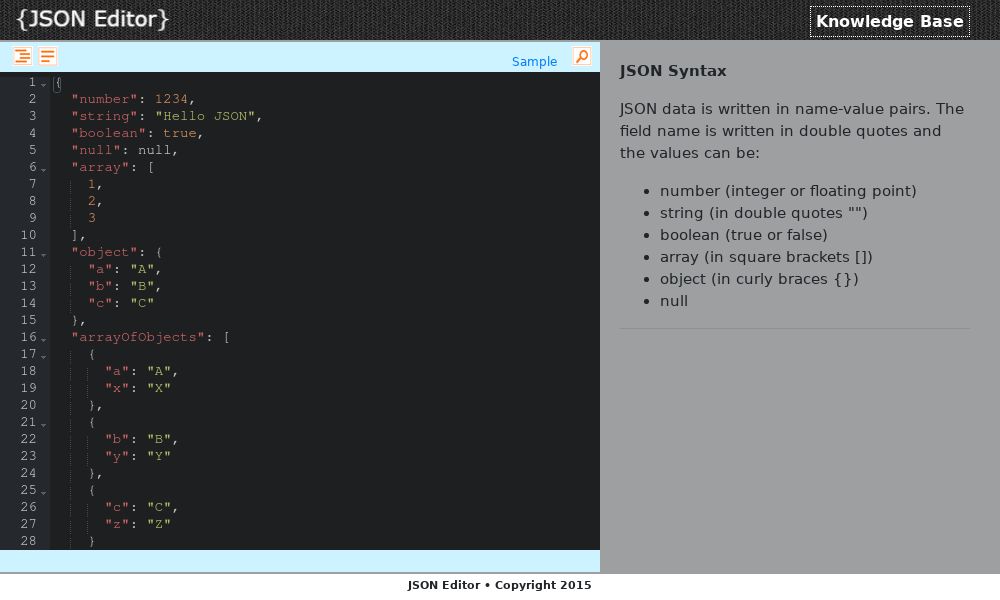Viewport: 1000px width, 600px height.
Task: Collapse the "object" node on line 11
Action: coord(44,256)
